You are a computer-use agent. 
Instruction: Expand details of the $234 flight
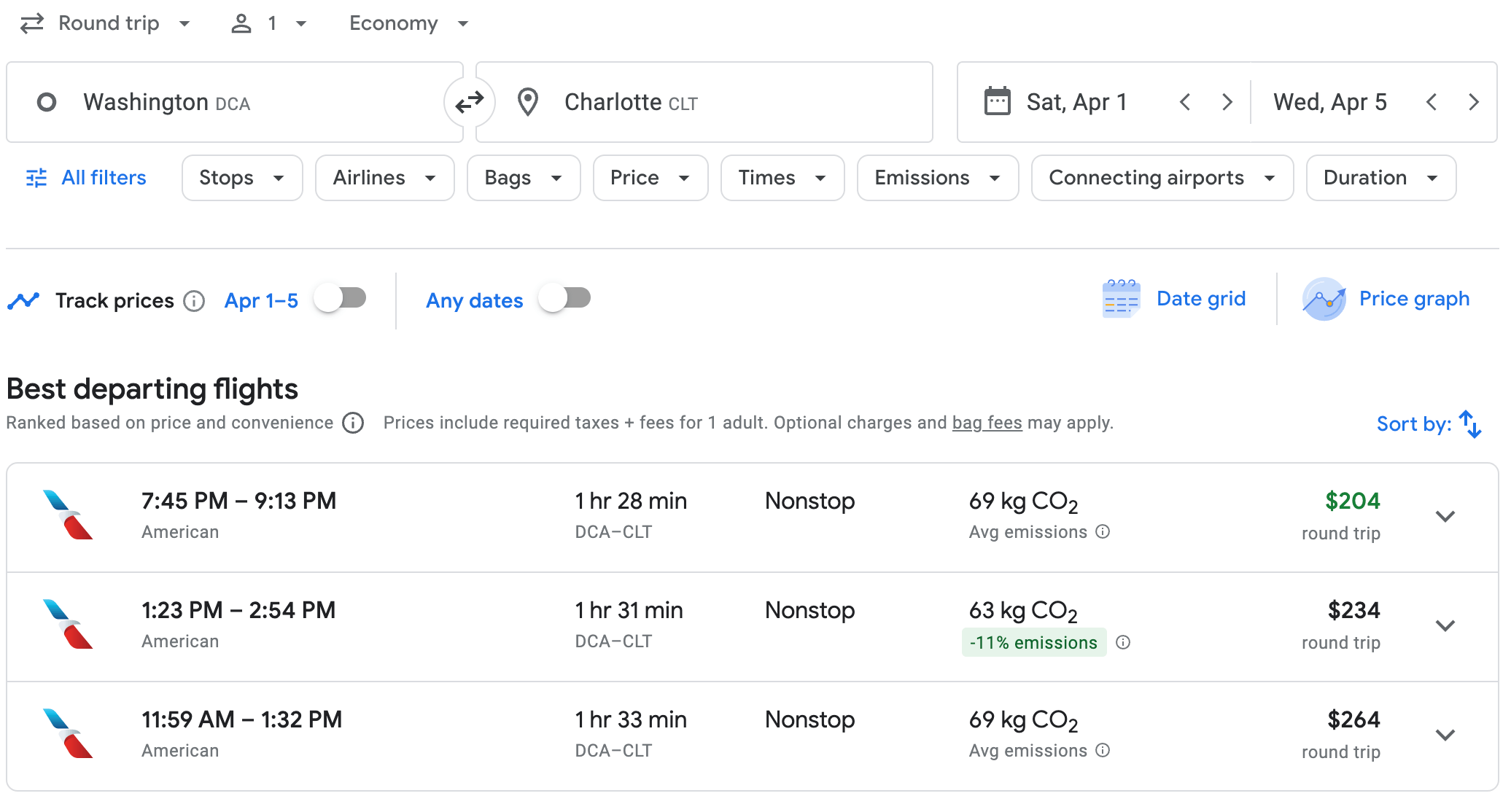[x=1445, y=626]
